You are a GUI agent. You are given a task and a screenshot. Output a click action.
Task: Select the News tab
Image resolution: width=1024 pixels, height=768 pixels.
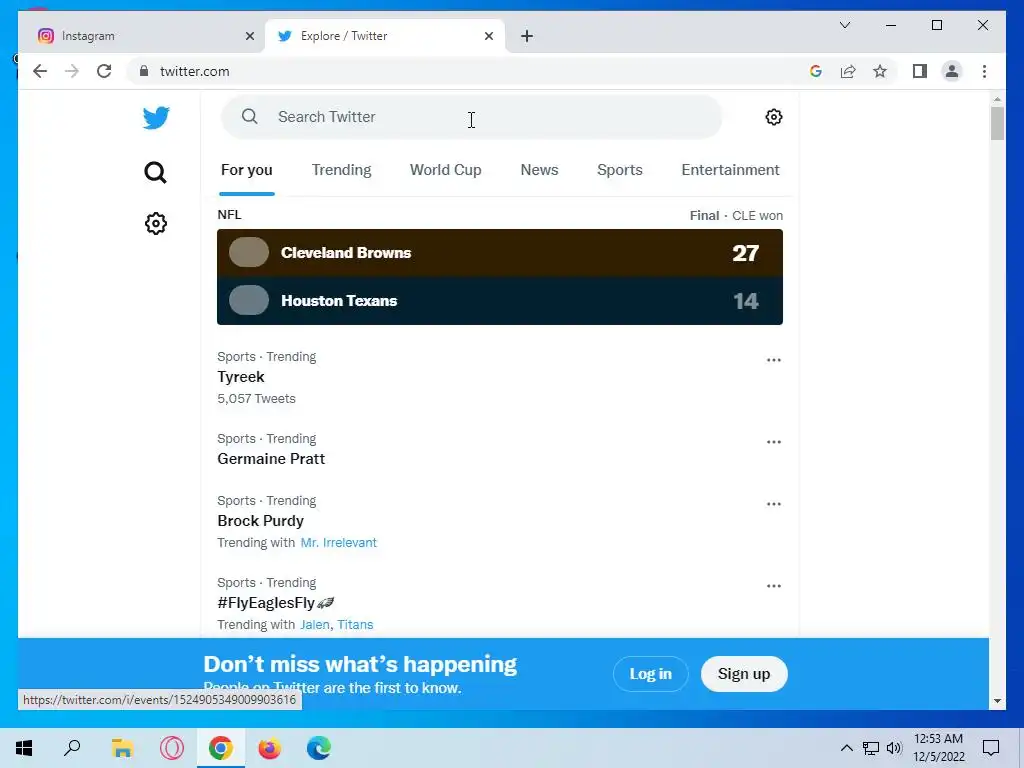[539, 170]
